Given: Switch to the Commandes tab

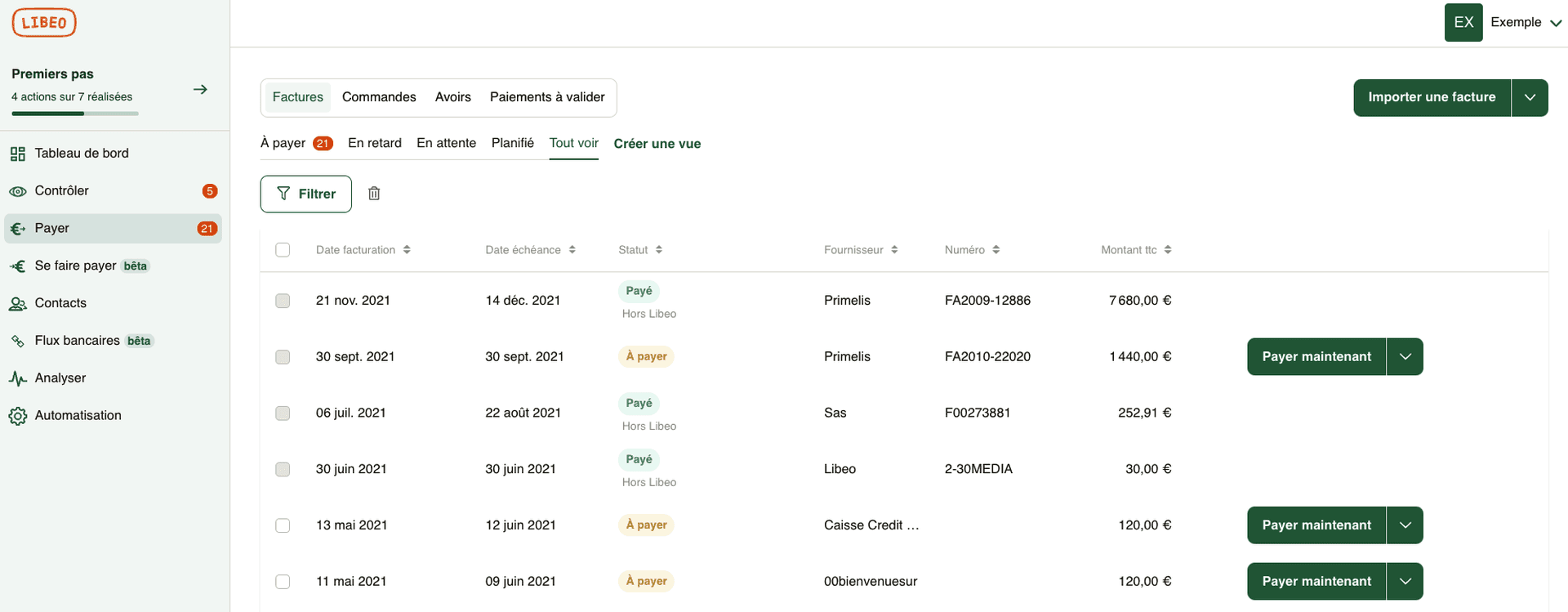Looking at the screenshot, I should [379, 97].
